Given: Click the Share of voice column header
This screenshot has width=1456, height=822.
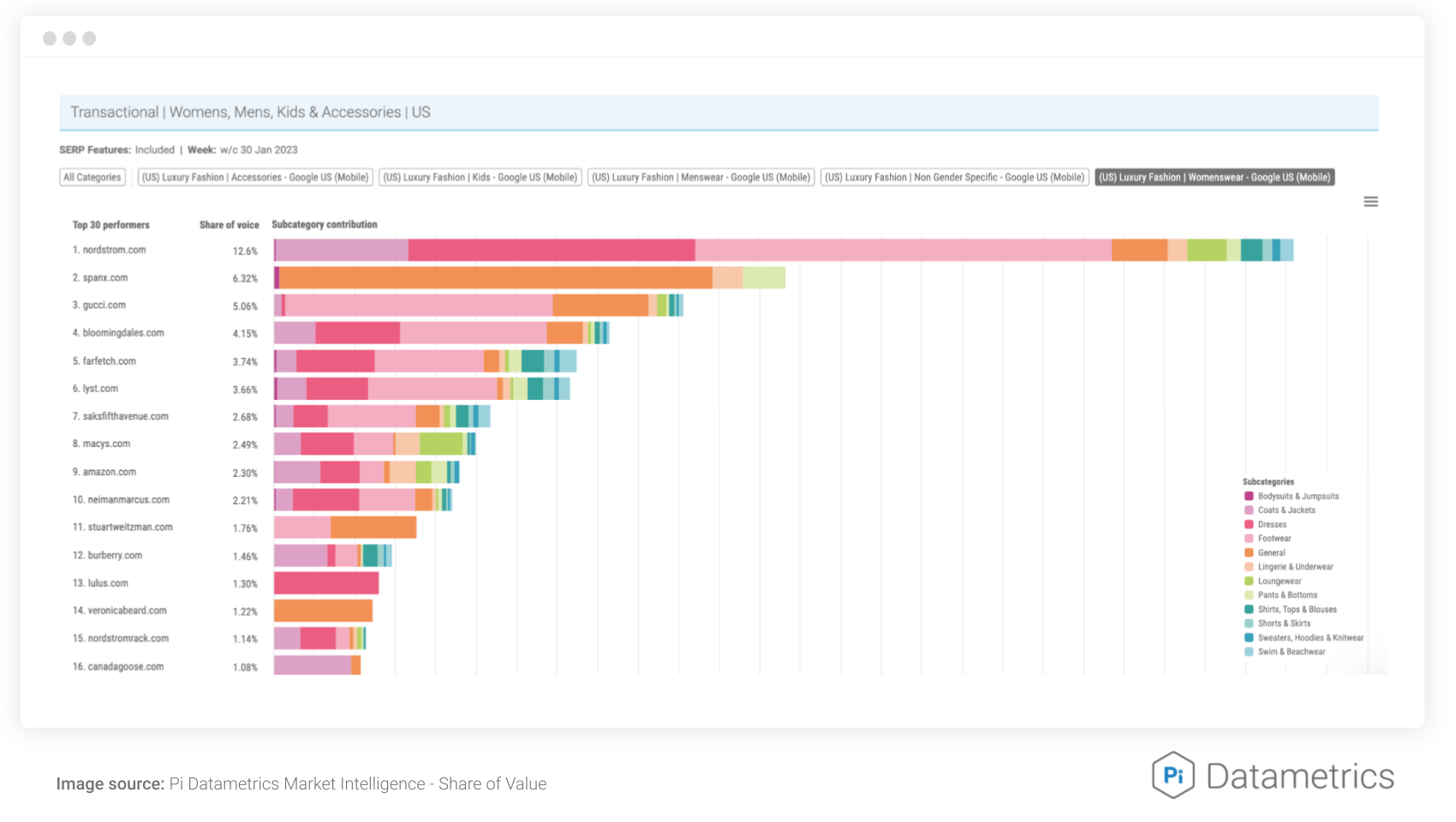Looking at the screenshot, I should pyautogui.click(x=229, y=225).
